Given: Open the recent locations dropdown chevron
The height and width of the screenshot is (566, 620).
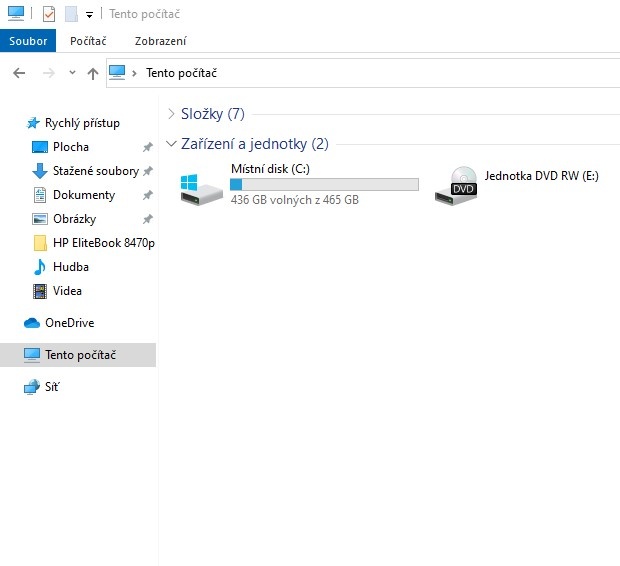Looking at the screenshot, I should tap(72, 72).
